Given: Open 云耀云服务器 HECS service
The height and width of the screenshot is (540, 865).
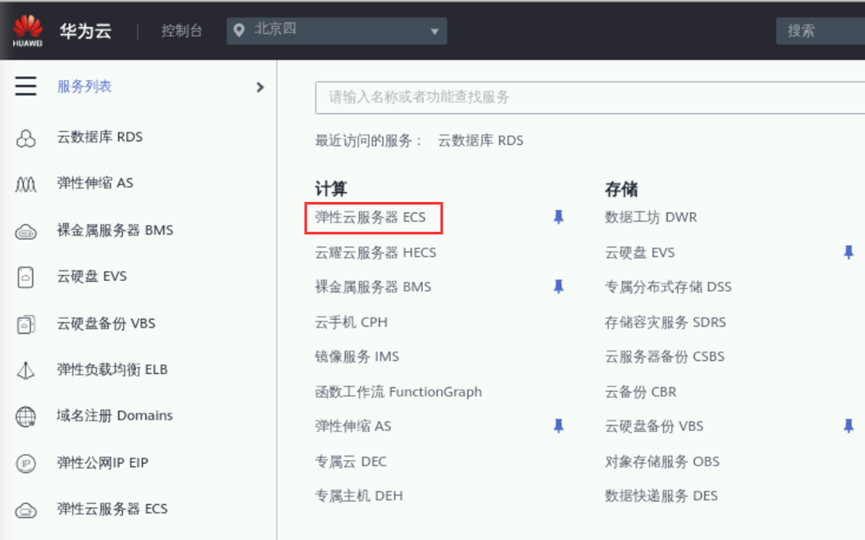Looking at the screenshot, I should [x=376, y=253].
